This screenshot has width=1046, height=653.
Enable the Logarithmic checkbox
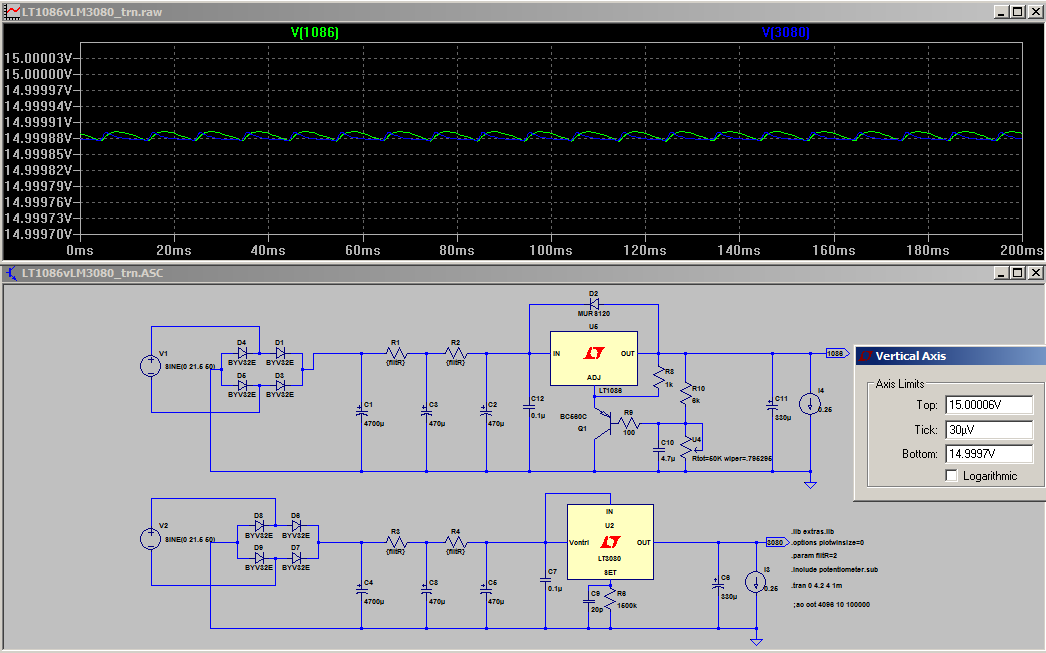[x=952, y=476]
